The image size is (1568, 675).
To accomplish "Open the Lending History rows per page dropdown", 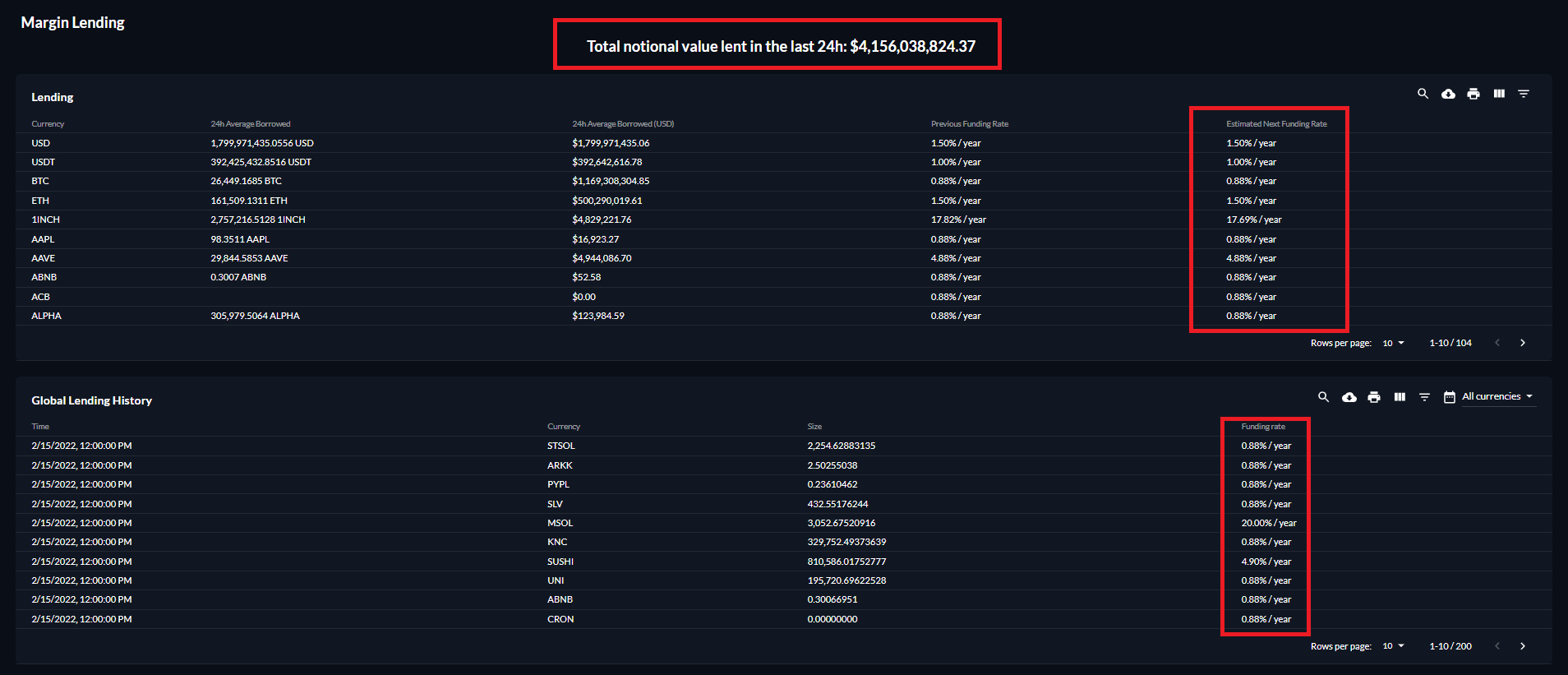I will tap(1393, 647).
